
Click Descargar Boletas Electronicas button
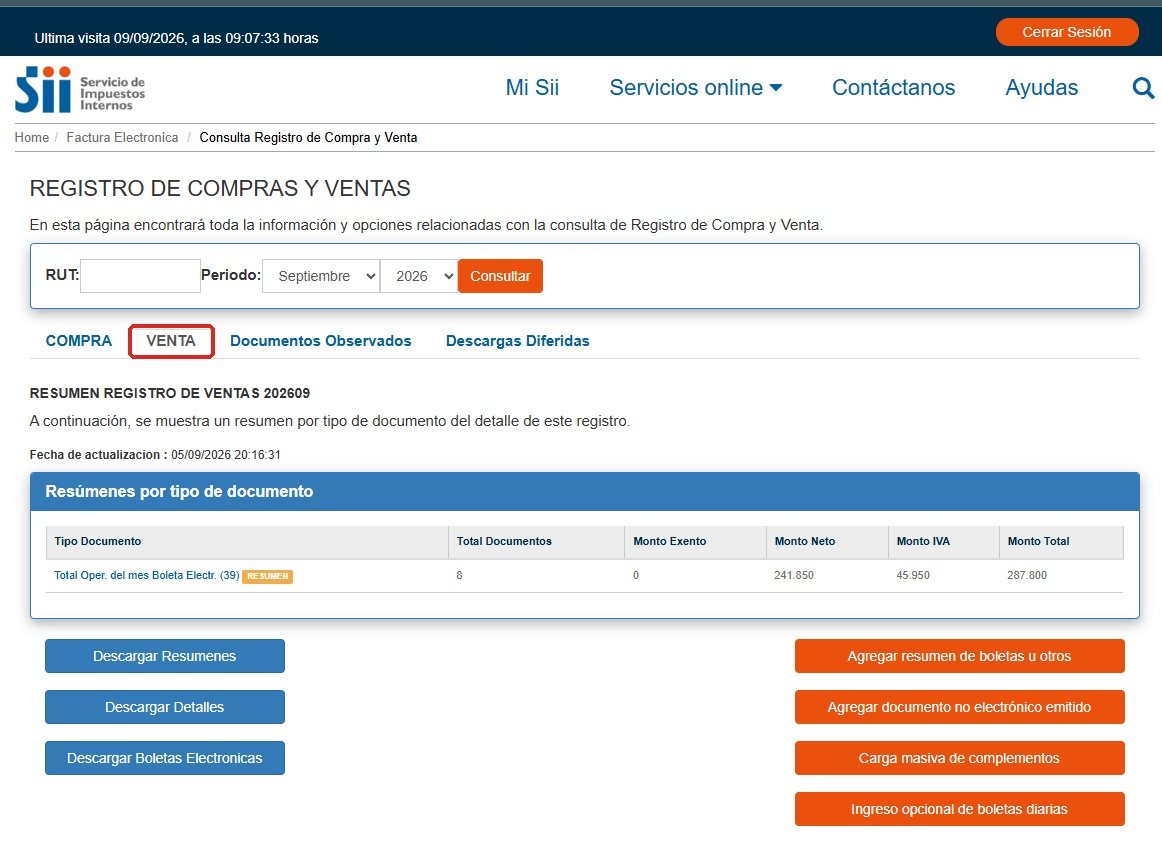tap(165, 758)
